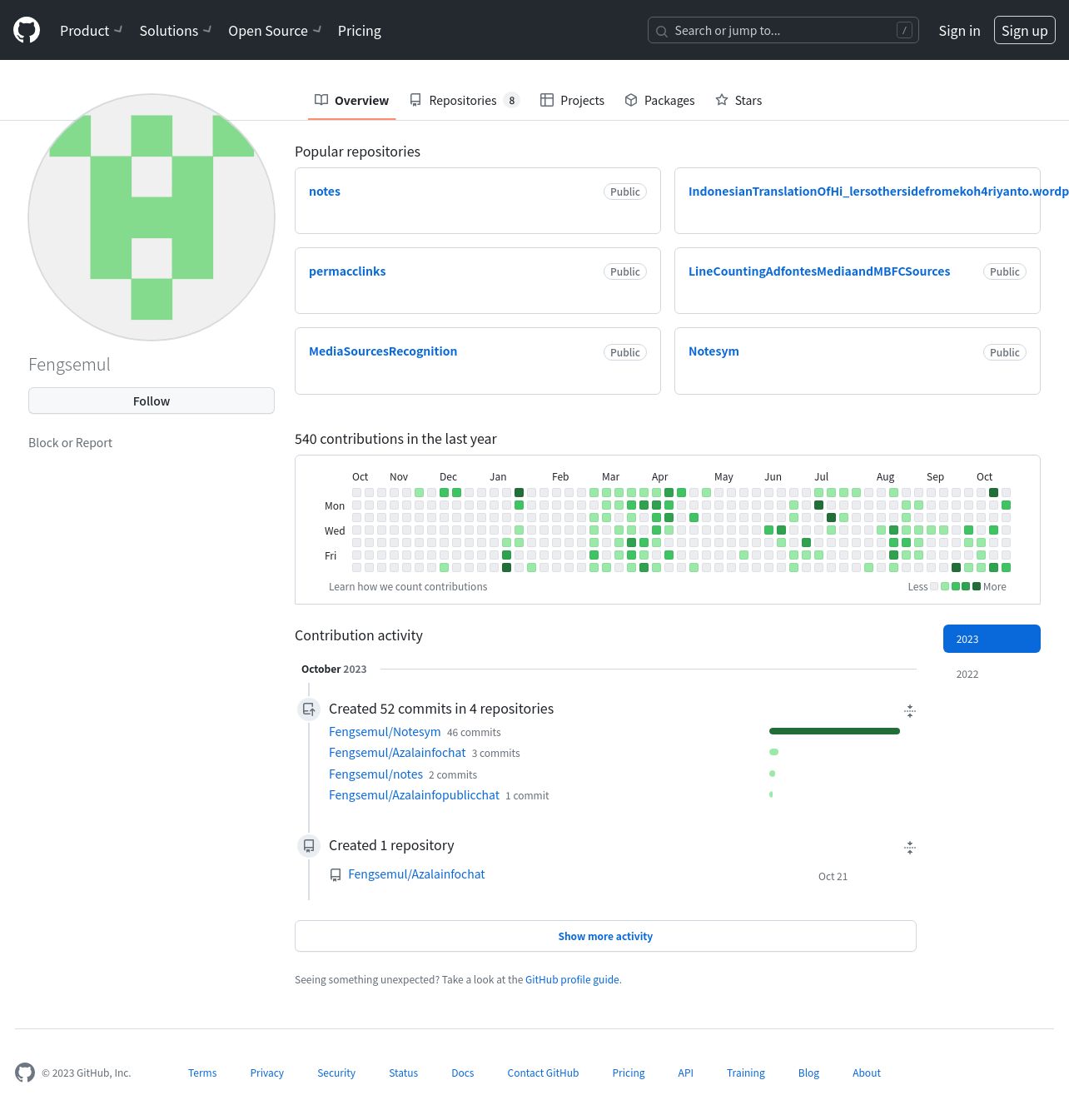Switch to the Repositories tab

click(x=465, y=101)
